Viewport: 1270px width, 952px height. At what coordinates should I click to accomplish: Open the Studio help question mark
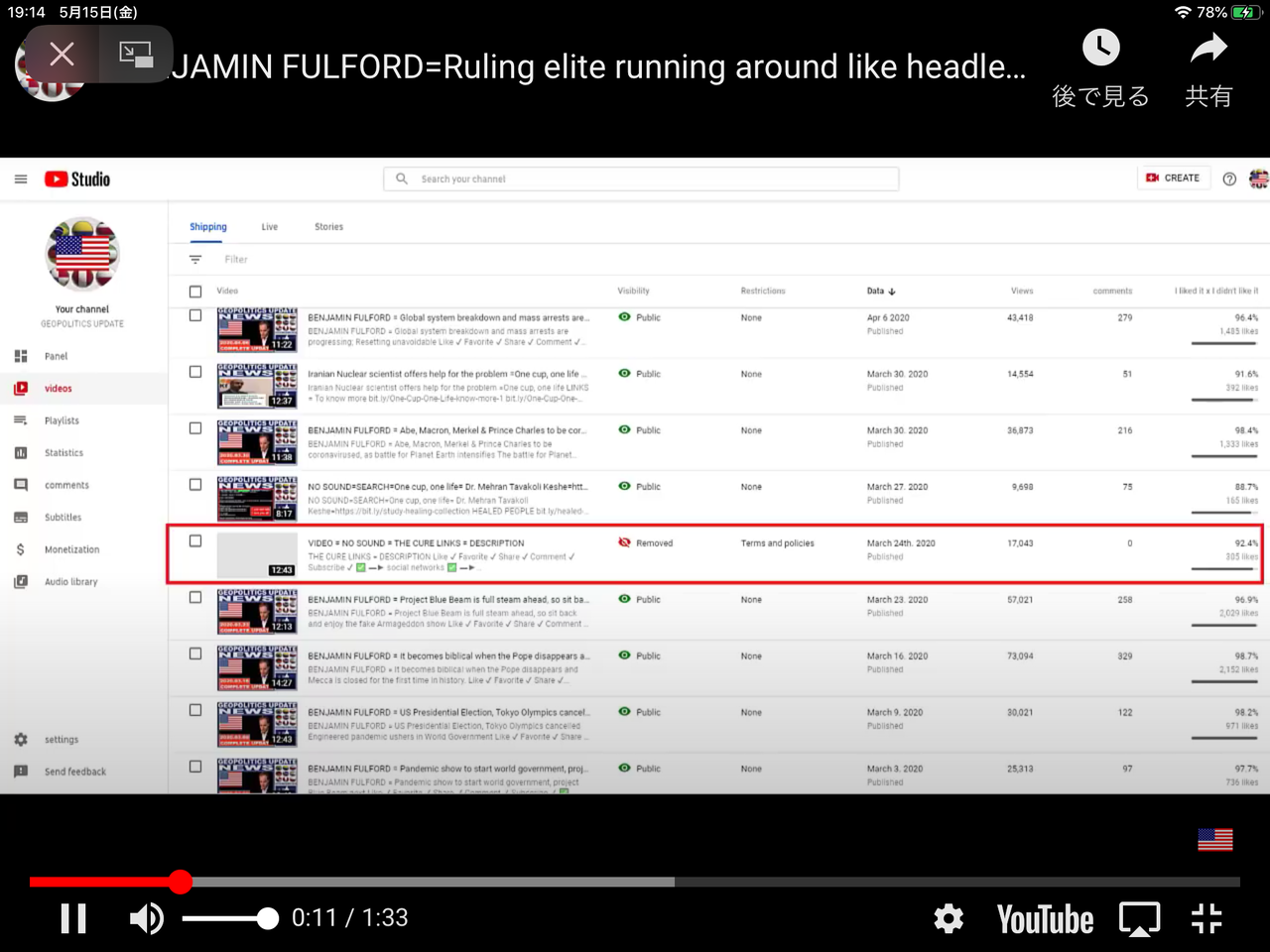coord(1229,179)
